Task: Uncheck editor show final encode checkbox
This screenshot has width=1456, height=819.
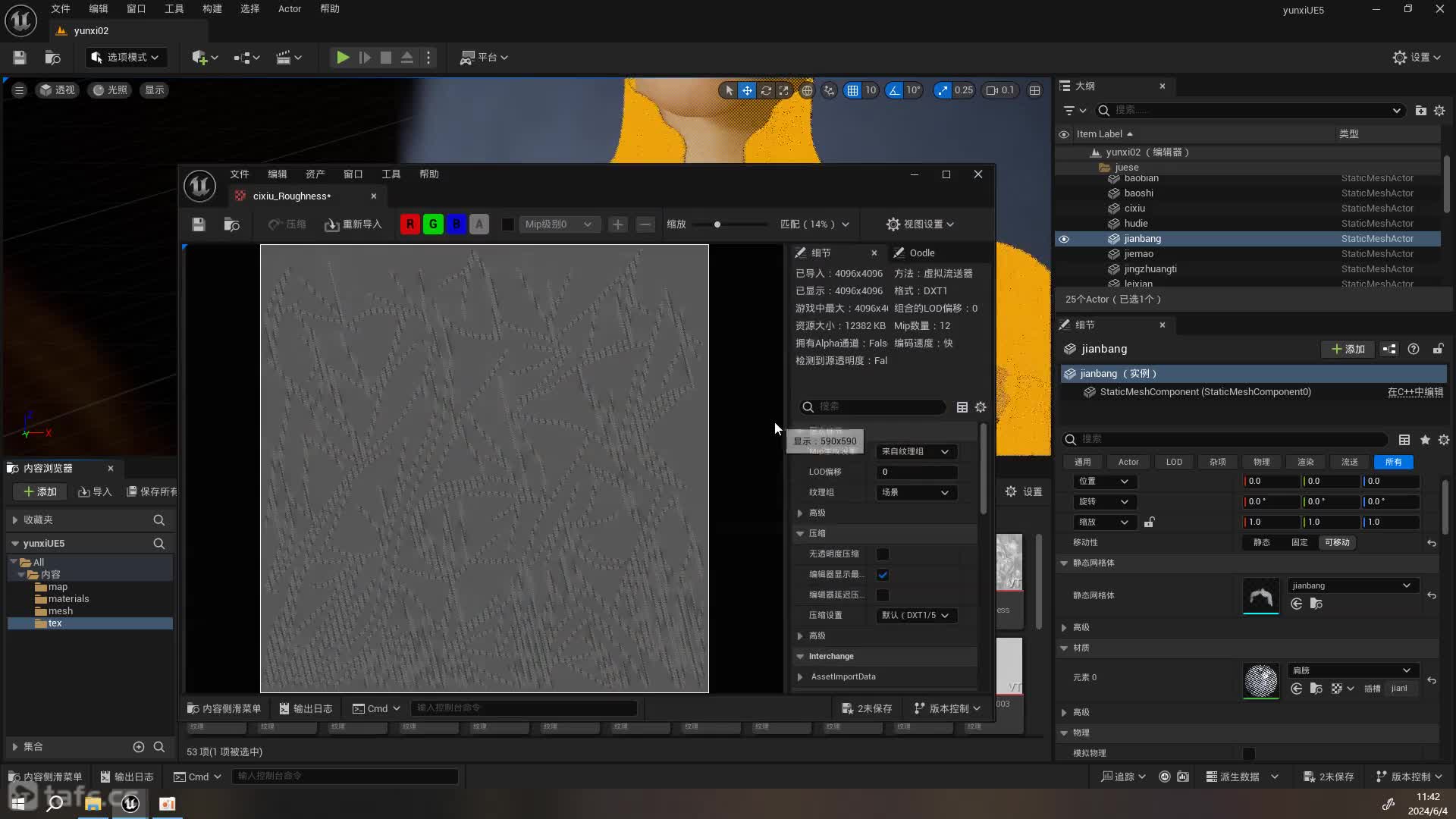Action: (x=883, y=575)
